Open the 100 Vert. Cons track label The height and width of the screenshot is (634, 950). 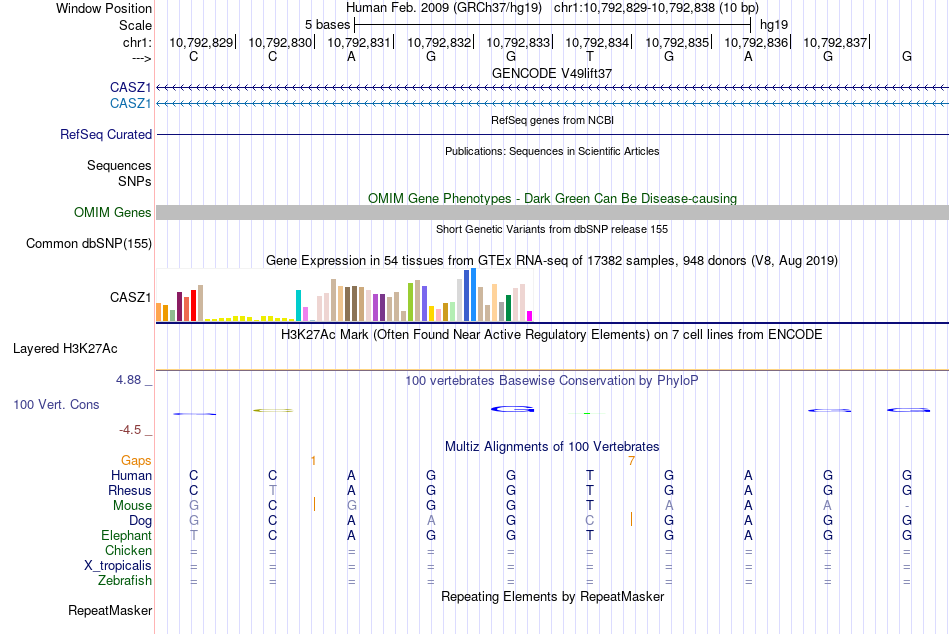pos(56,404)
